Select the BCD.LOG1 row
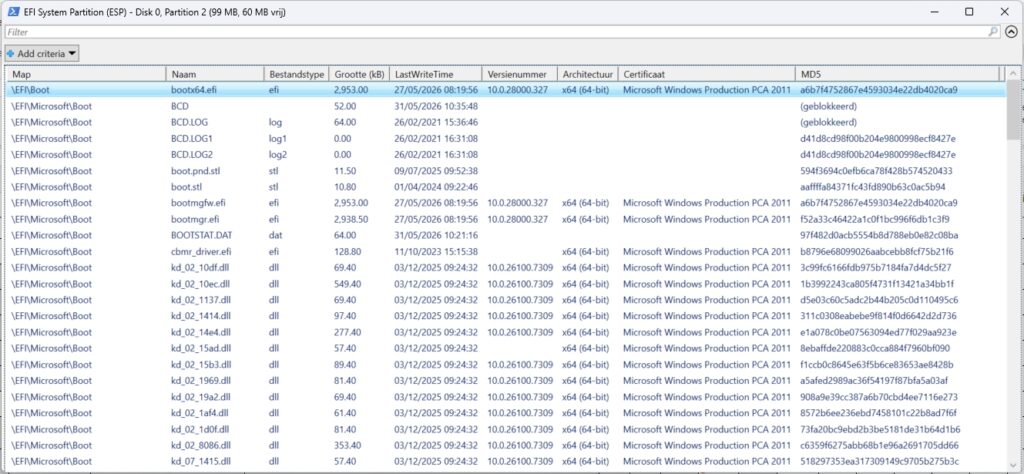Viewport: 1024px width, 474px height. 506,138
